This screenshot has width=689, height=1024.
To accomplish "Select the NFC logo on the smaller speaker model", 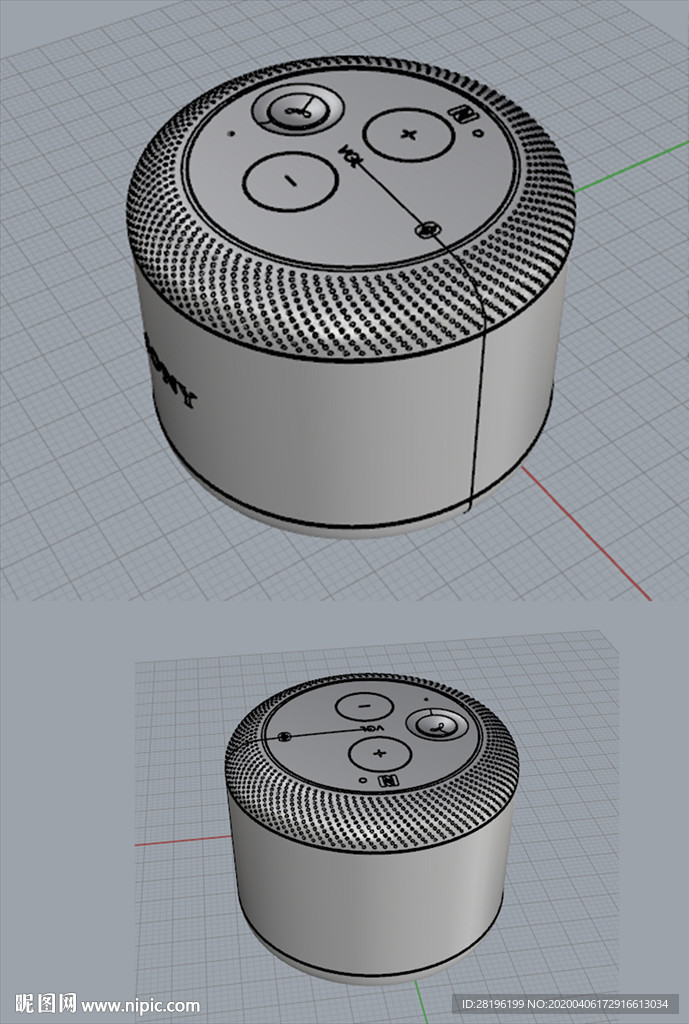I will point(387,780).
